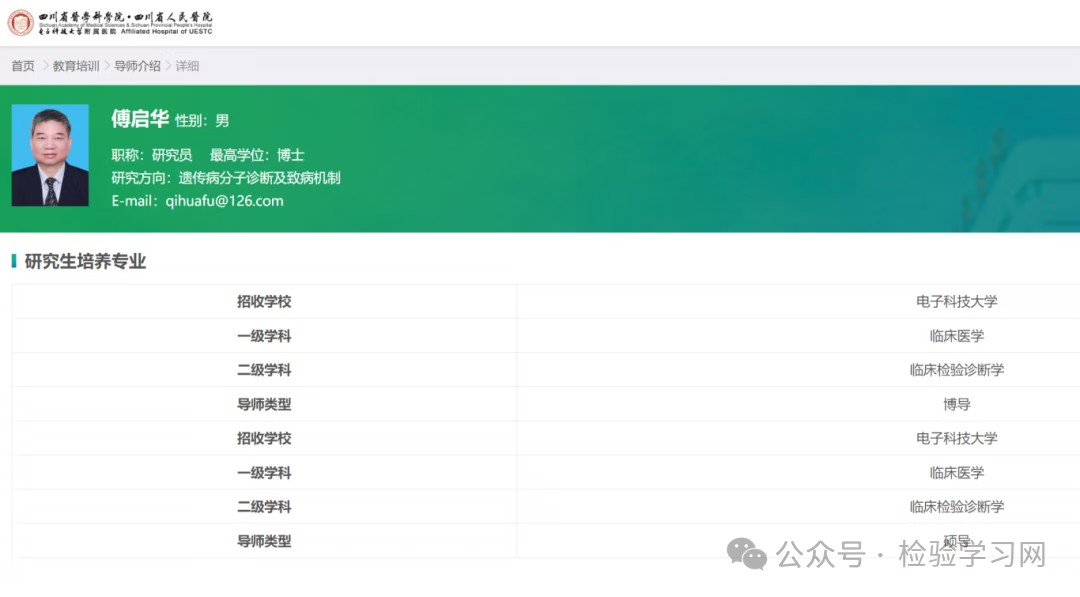Click the 最高学位：博士 degree text
Image resolution: width=1080 pixels, height=597 pixels.
(257, 155)
